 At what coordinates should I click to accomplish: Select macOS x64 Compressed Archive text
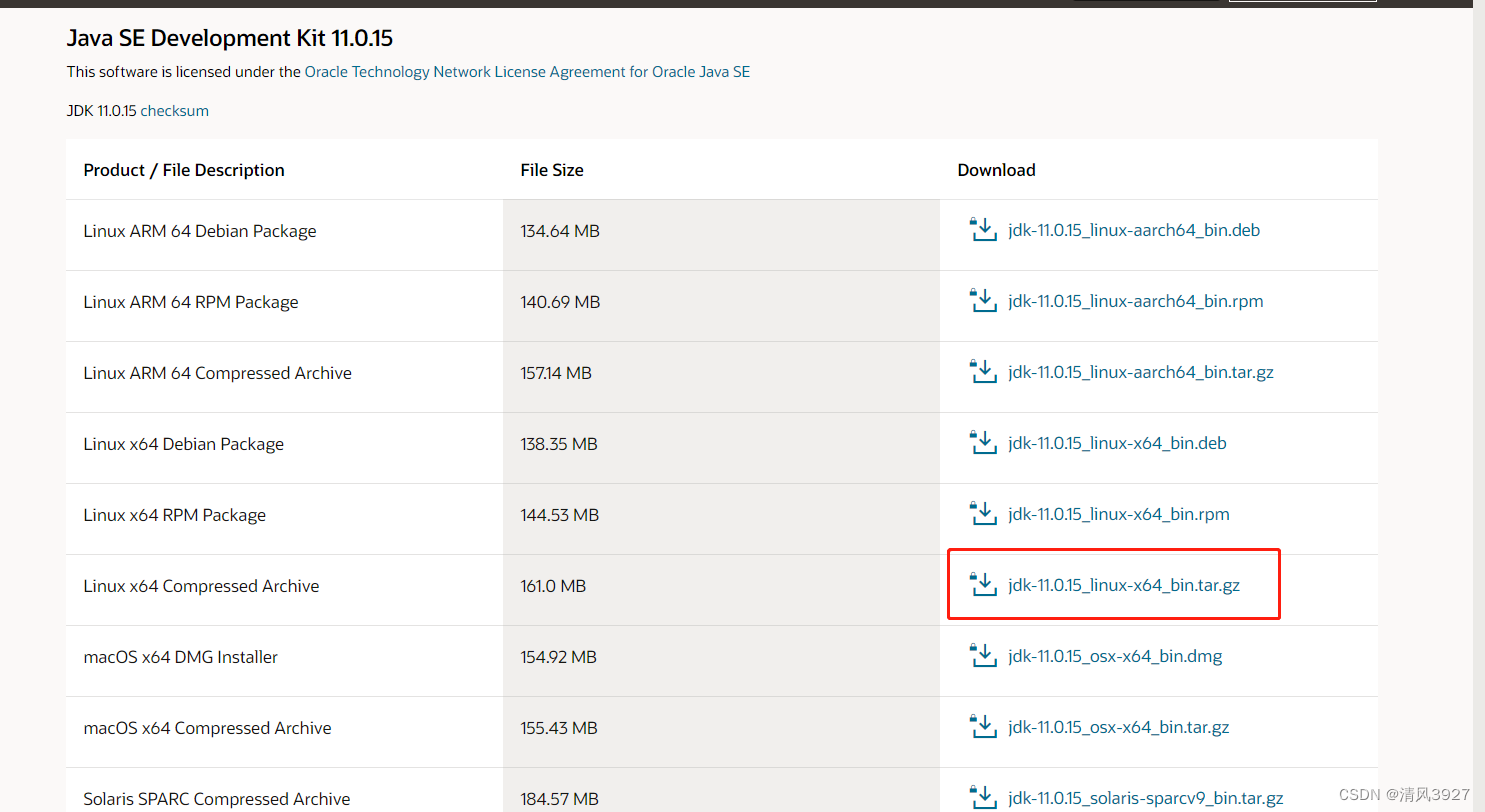point(207,728)
